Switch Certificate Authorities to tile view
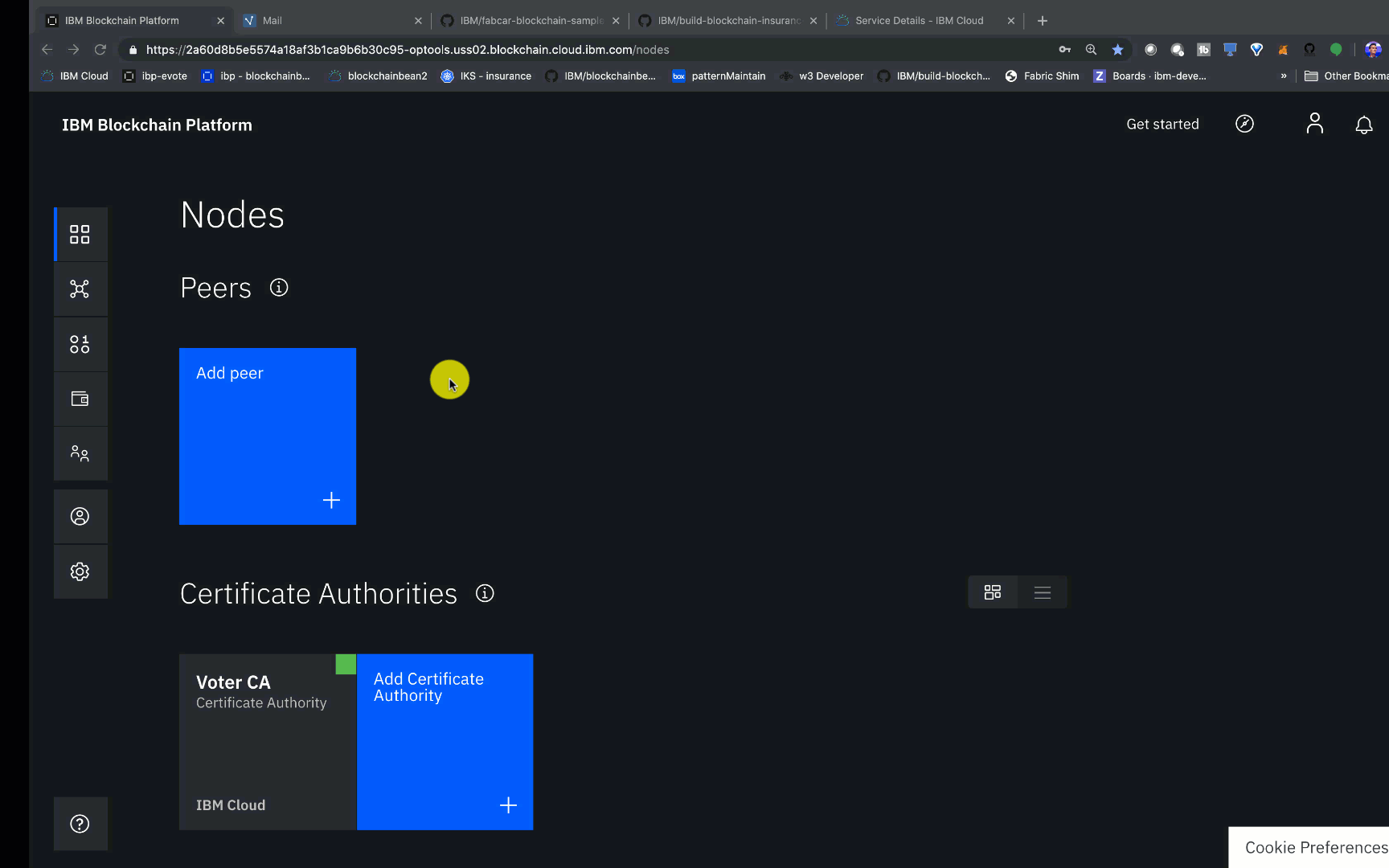This screenshot has width=1389, height=868. point(993,592)
